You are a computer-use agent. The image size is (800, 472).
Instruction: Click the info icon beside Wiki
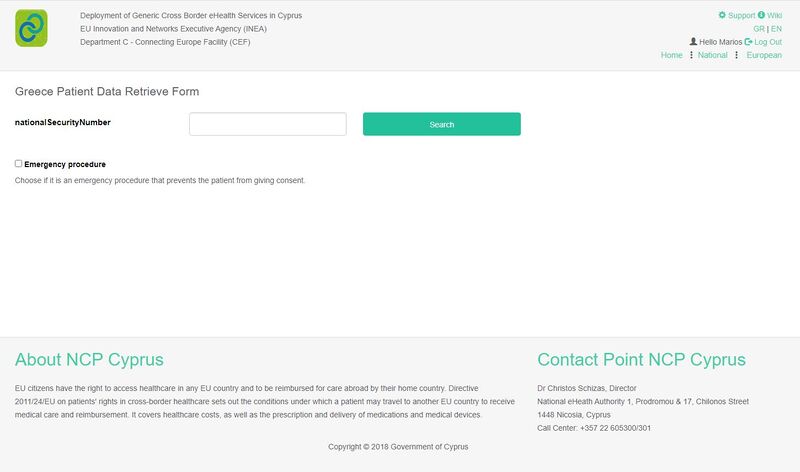[x=761, y=15]
